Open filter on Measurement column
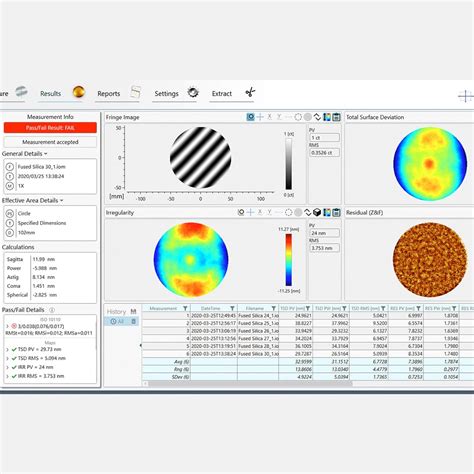 pos(185,308)
